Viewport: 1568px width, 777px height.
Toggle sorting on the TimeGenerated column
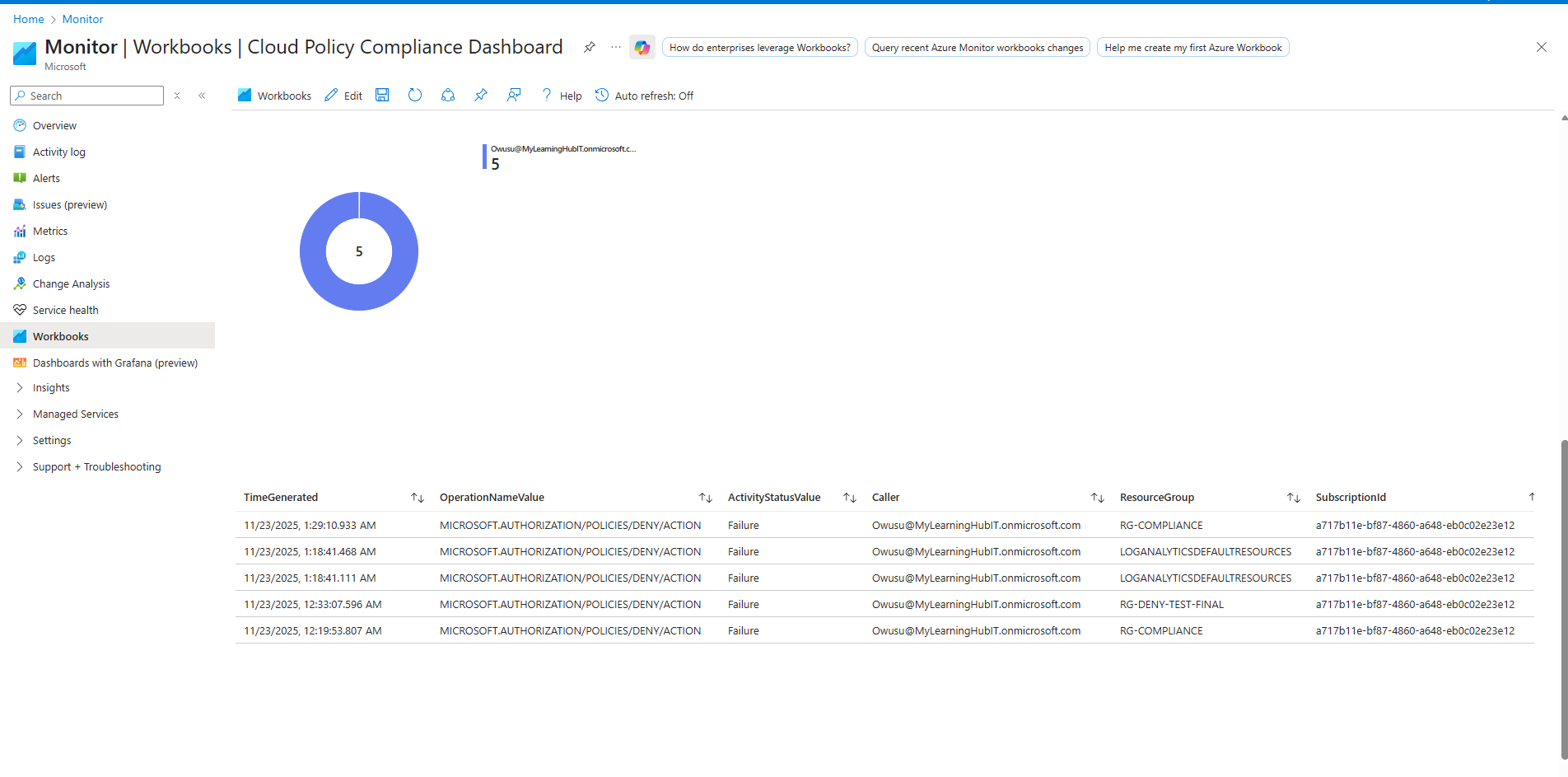418,498
